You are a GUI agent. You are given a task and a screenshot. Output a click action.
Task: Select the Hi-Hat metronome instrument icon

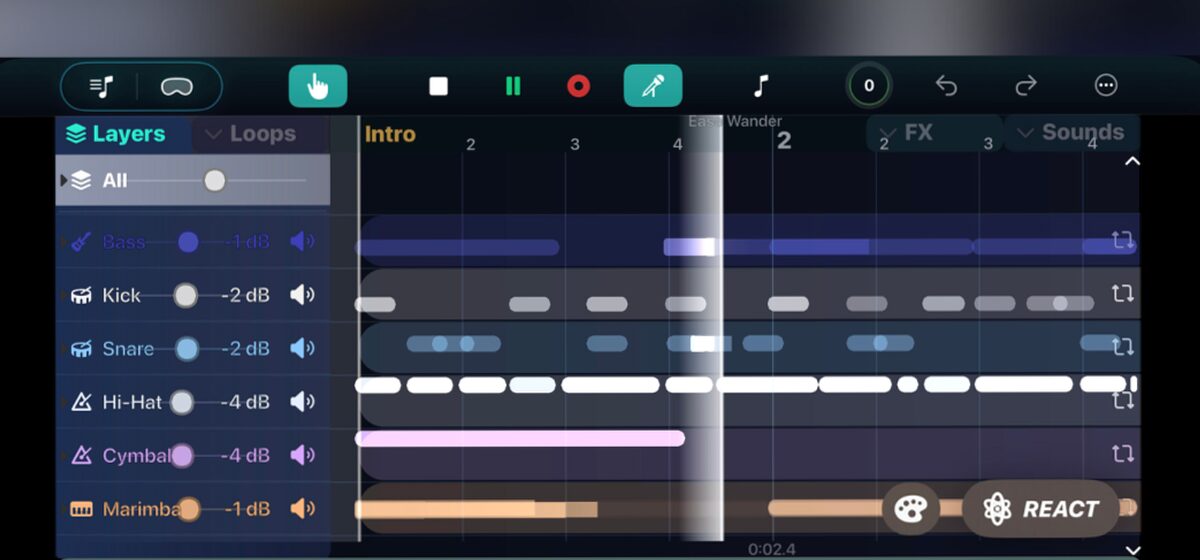point(81,402)
